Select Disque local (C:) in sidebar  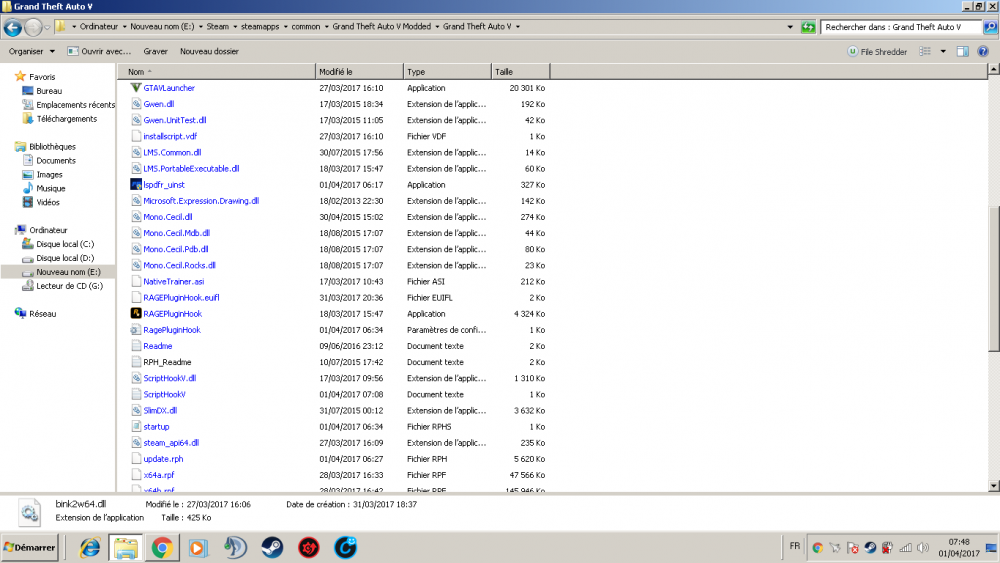tap(64, 244)
